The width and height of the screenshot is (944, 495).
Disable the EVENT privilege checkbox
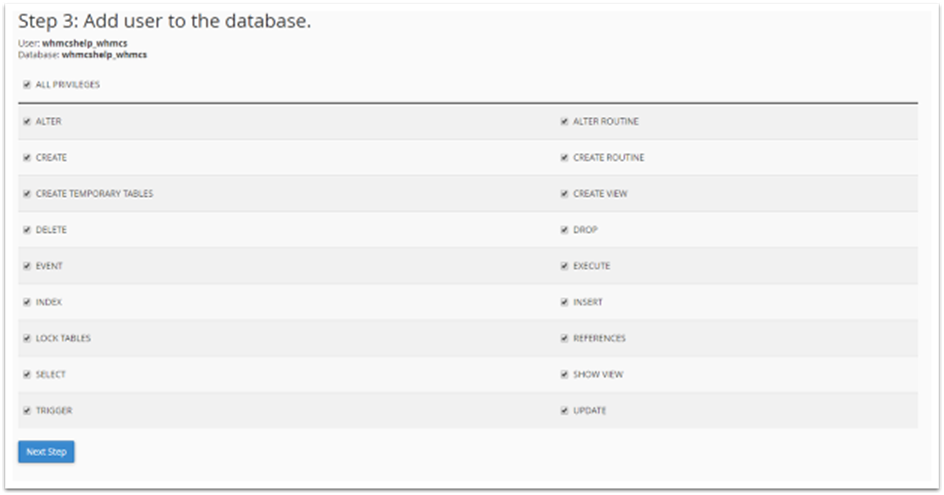tap(26, 266)
